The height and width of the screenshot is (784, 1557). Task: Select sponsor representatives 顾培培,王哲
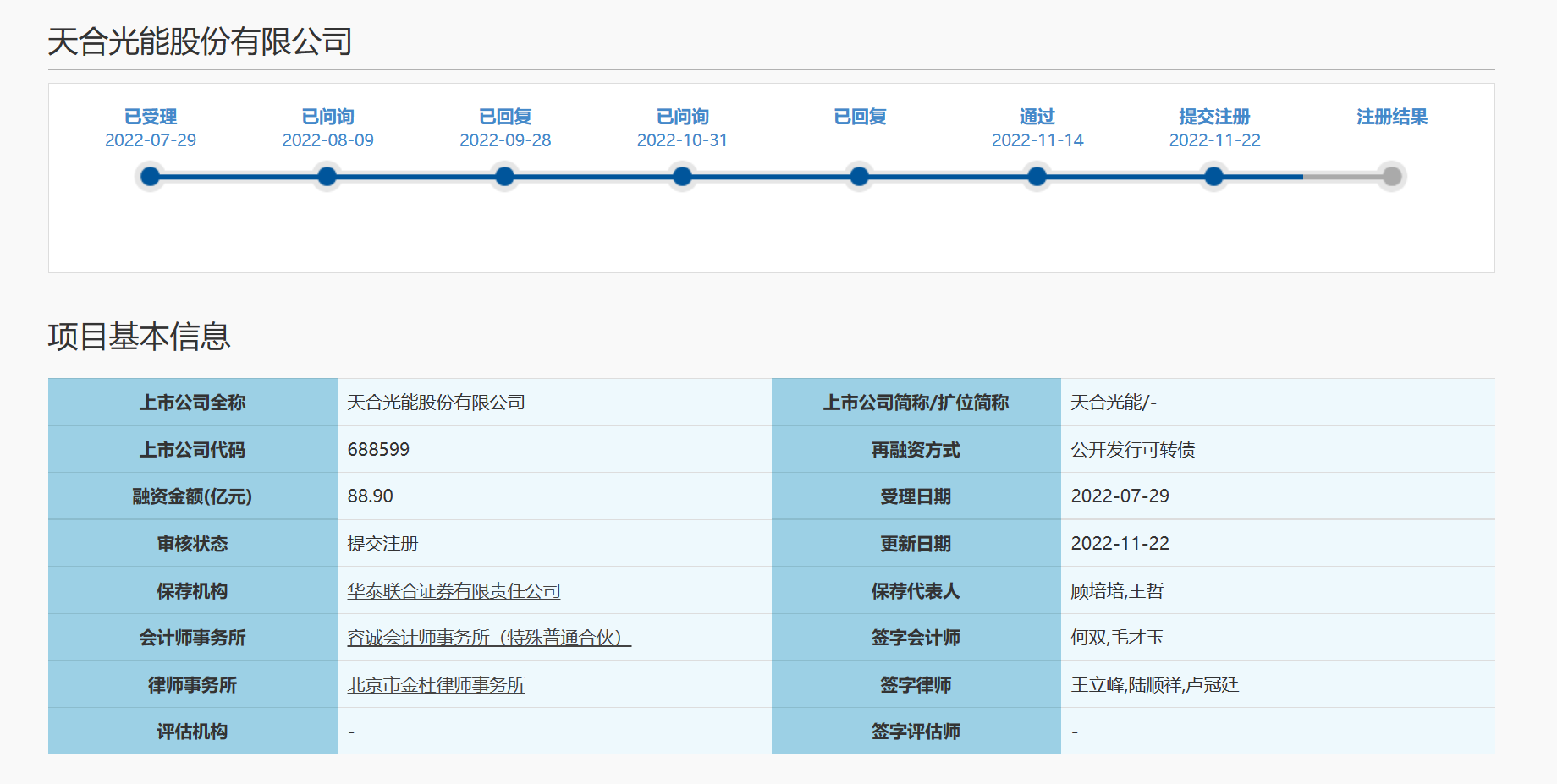click(x=1117, y=591)
